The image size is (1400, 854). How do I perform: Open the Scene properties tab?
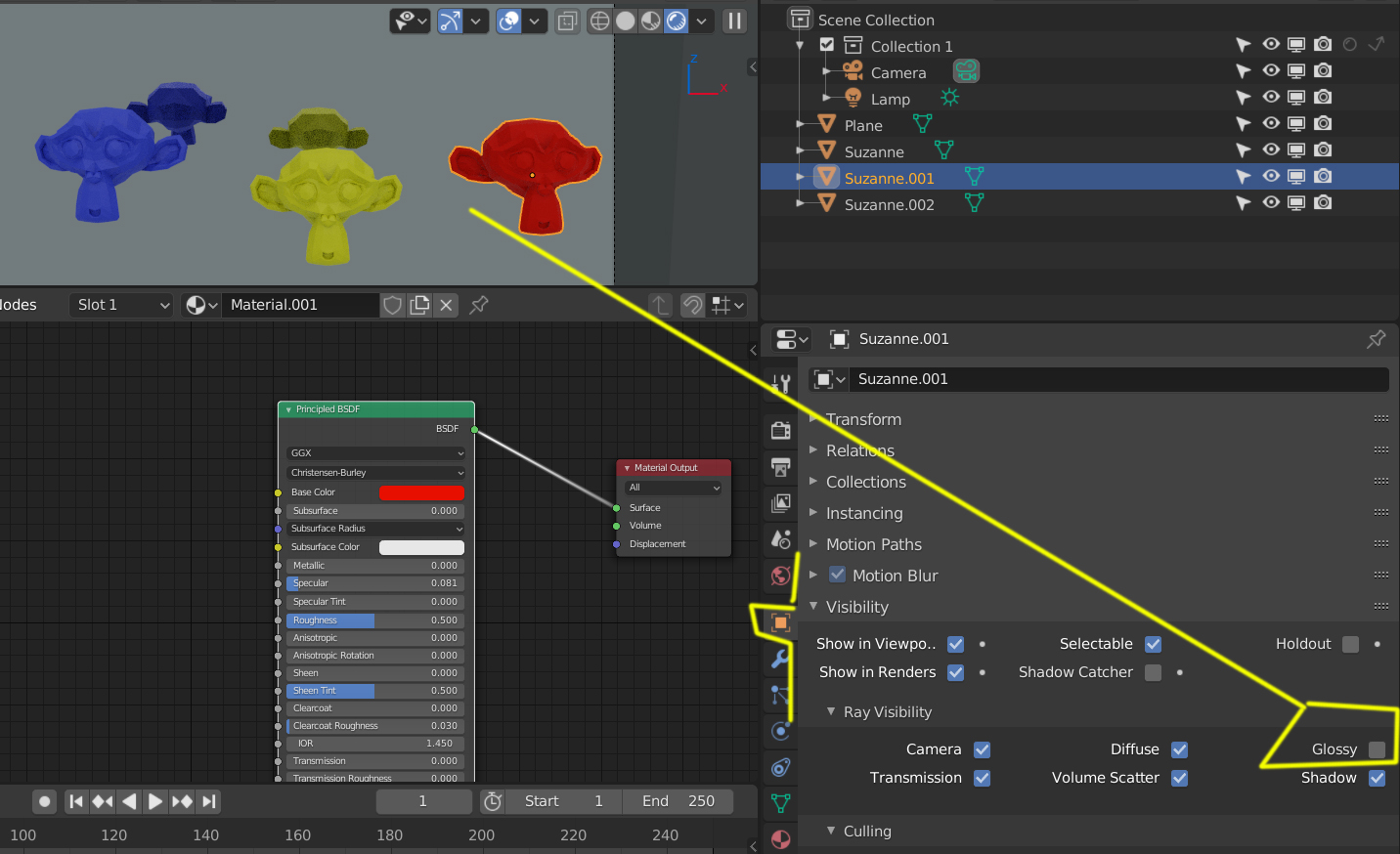click(x=781, y=538)
